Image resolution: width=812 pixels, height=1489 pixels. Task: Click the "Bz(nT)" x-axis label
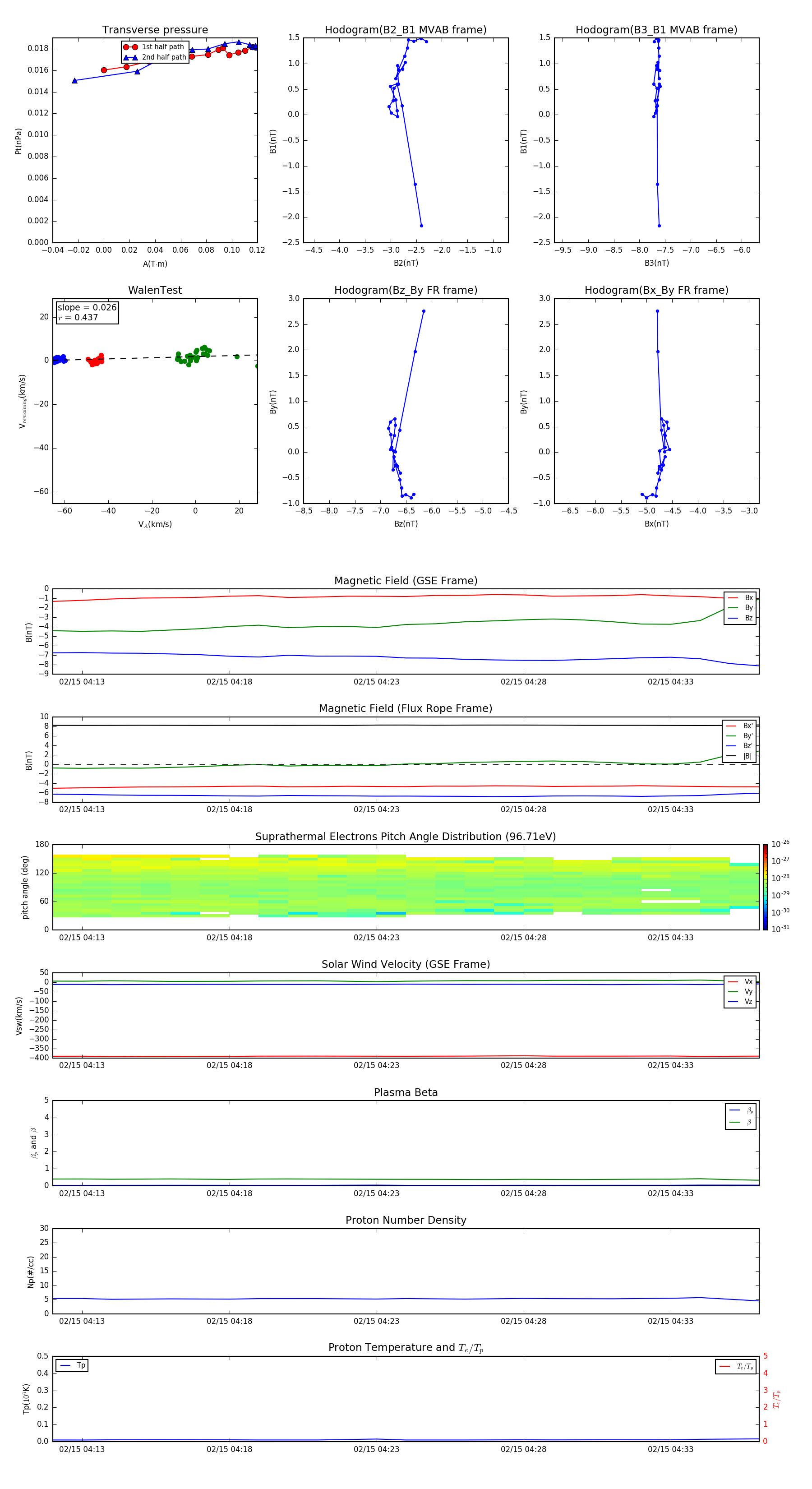click(406, 524)
